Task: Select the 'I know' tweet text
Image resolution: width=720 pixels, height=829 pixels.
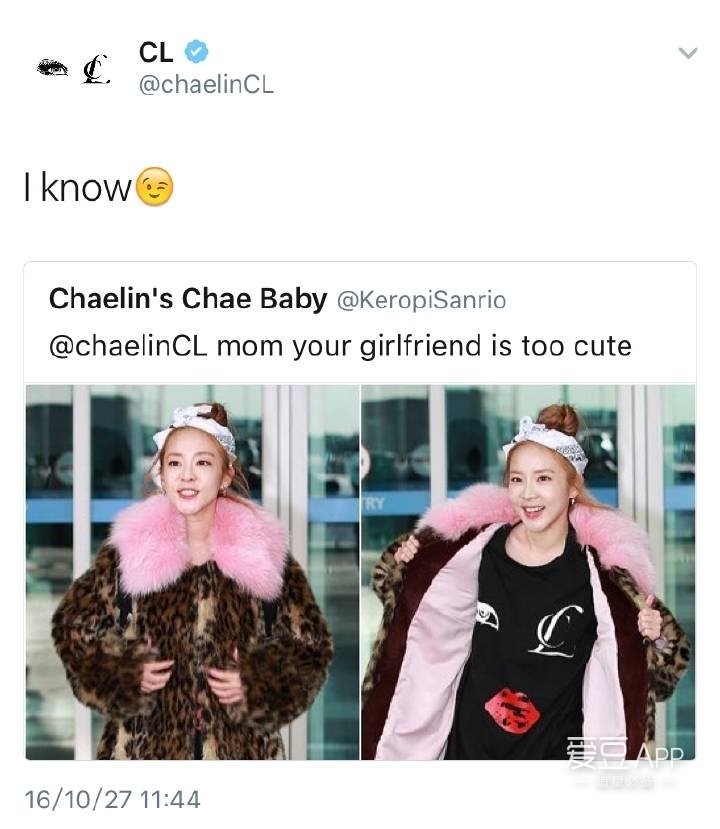Action: [x=77, y=187]
